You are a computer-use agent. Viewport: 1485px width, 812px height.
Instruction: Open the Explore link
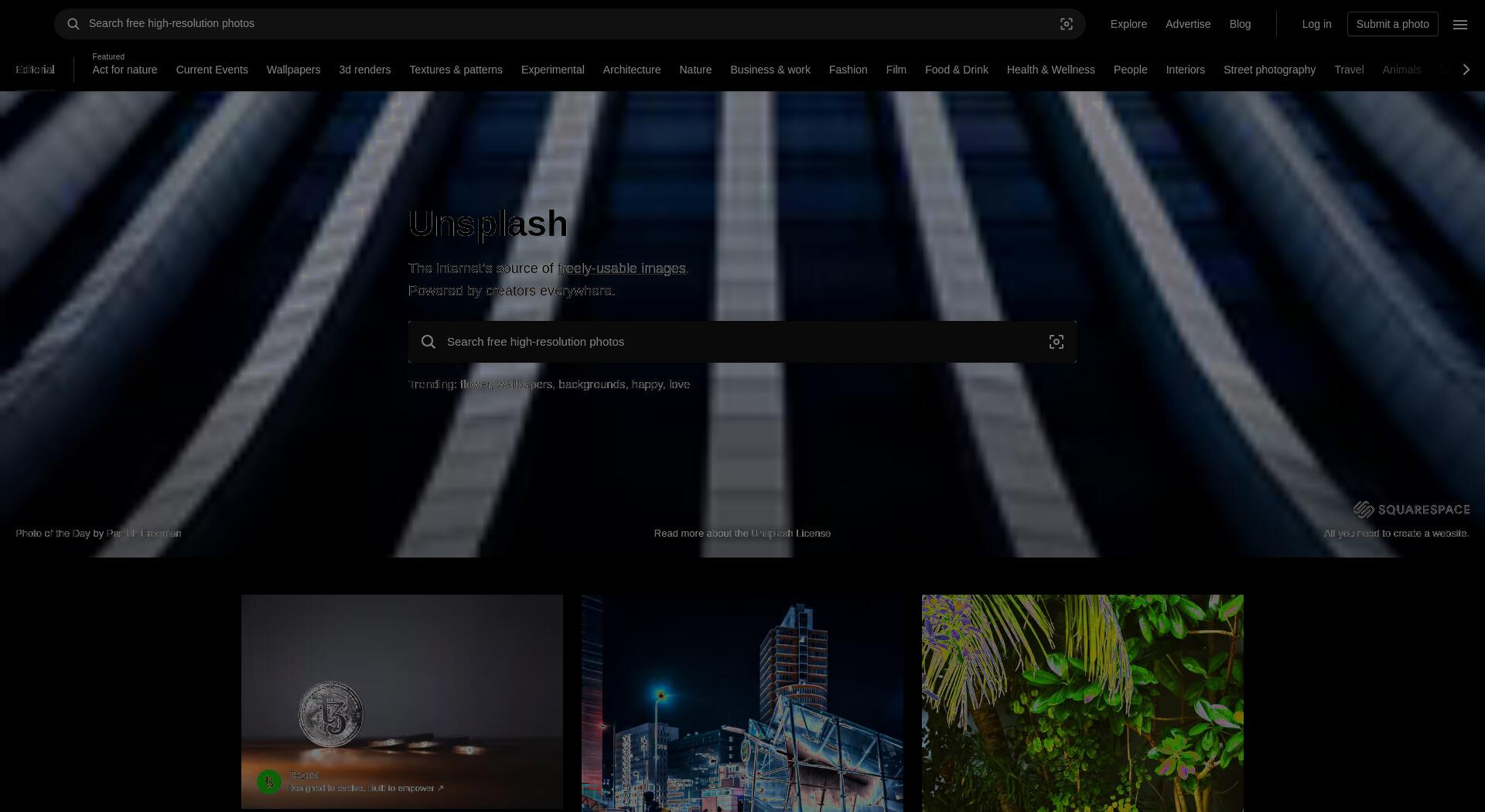coord(1128,24)
